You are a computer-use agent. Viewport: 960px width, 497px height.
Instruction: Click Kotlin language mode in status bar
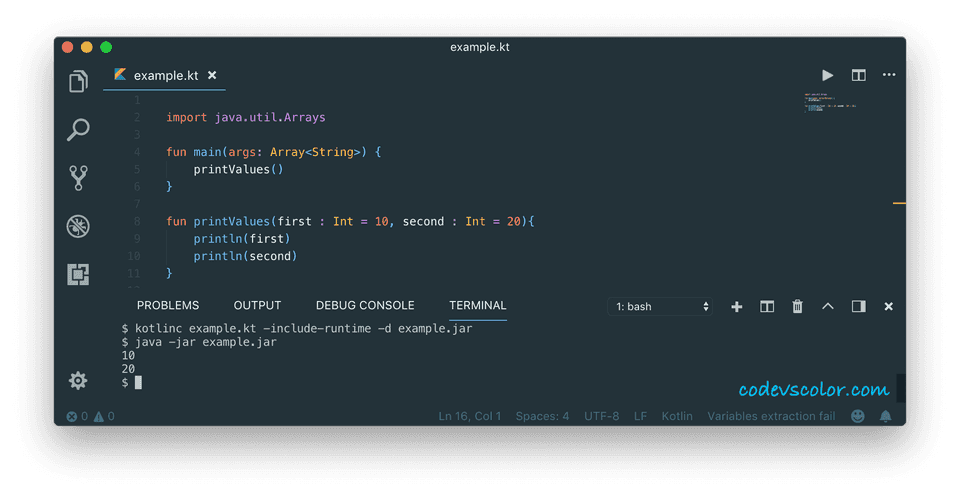tap(677, 416)
